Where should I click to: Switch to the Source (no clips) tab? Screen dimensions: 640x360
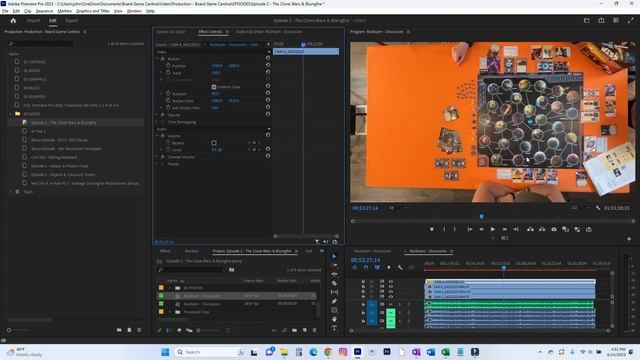tap(171, 32)
